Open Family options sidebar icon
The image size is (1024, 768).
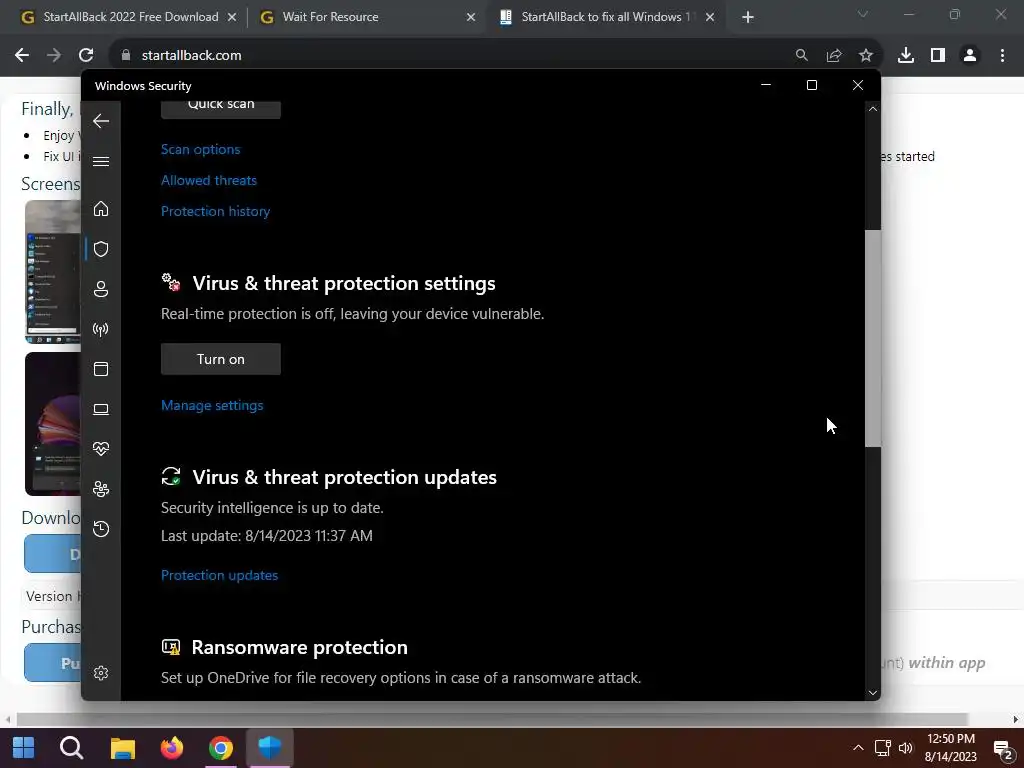pos(101,488)
